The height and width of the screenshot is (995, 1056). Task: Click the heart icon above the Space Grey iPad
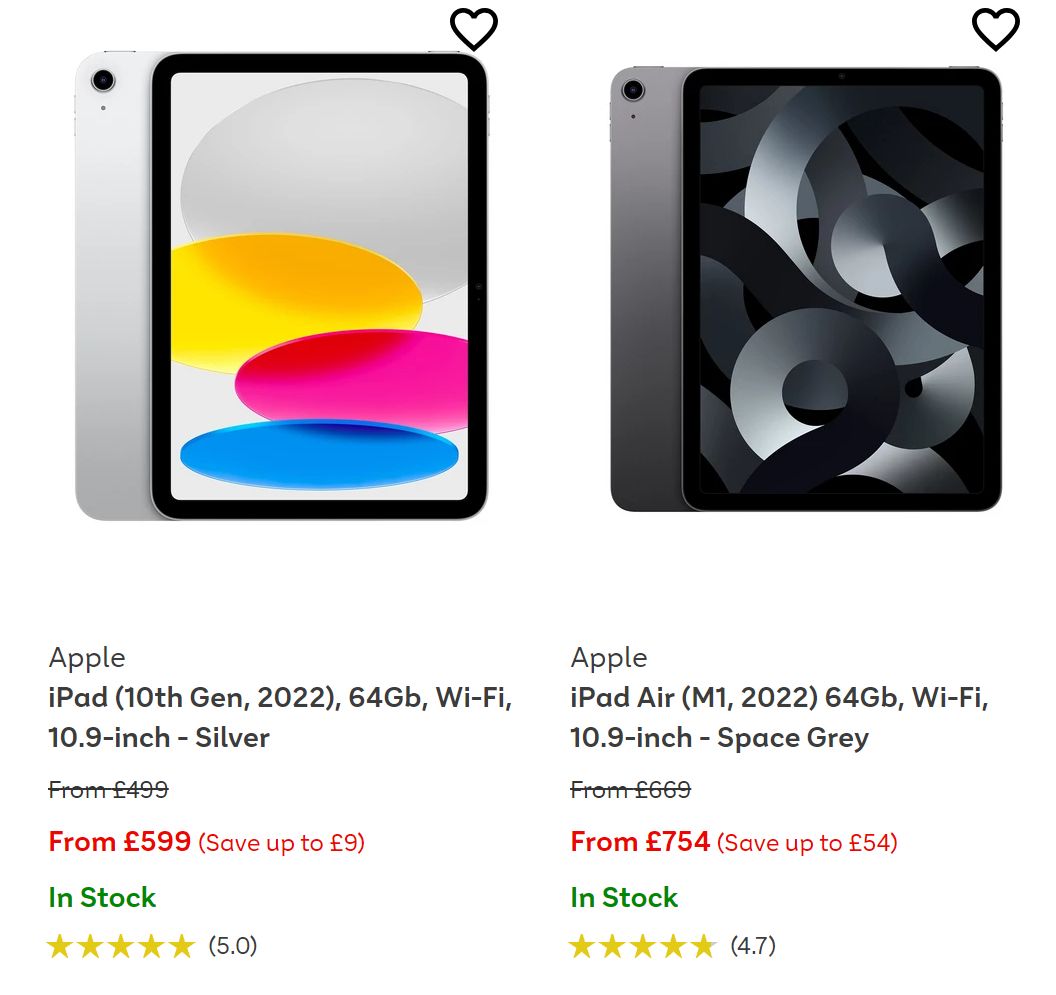[997, 29]
